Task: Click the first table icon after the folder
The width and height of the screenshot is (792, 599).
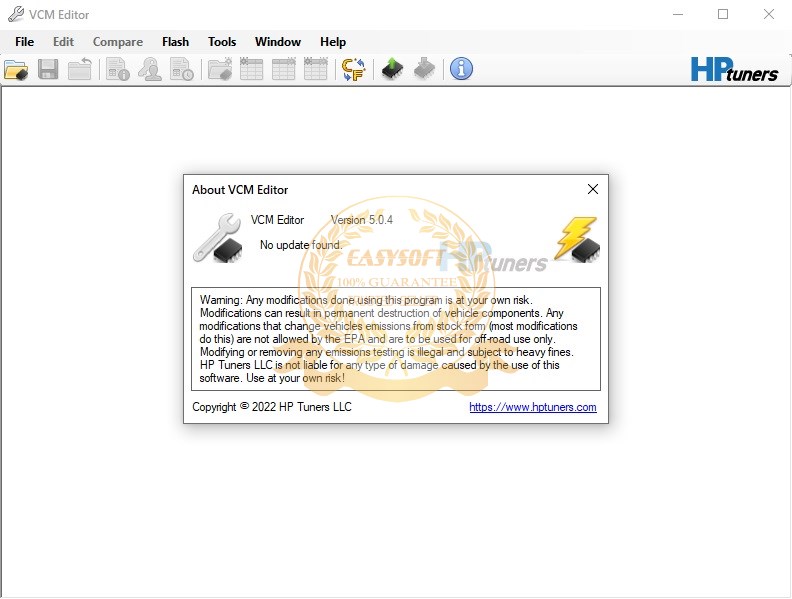Action: coord(252,69)
